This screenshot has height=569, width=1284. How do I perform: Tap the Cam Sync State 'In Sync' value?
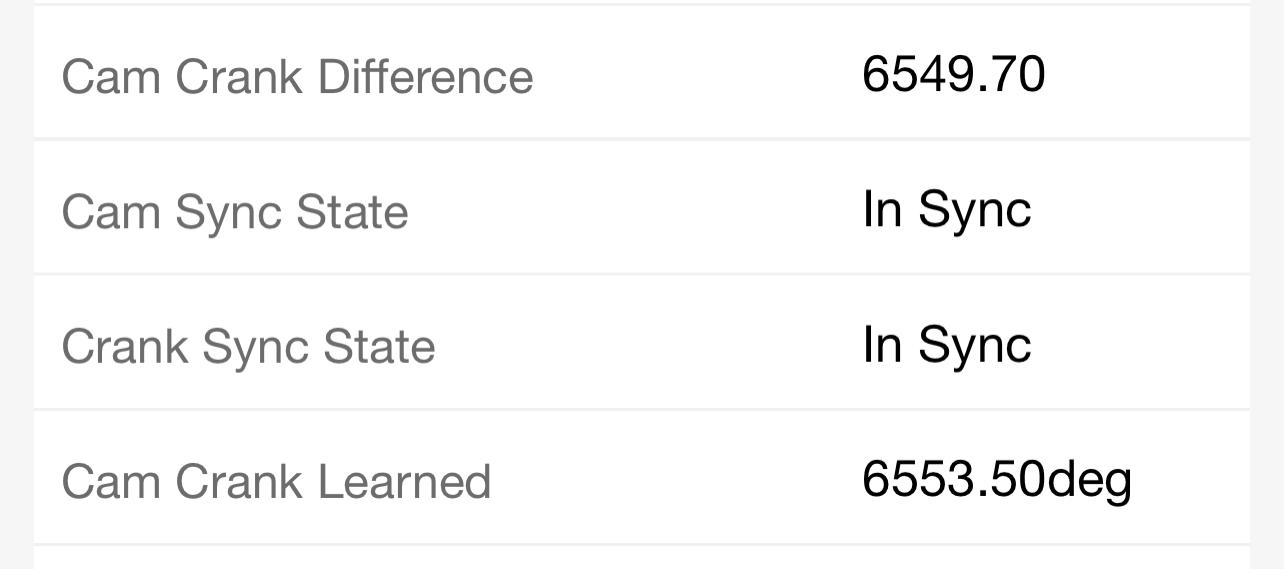click(x=946, y=209)
